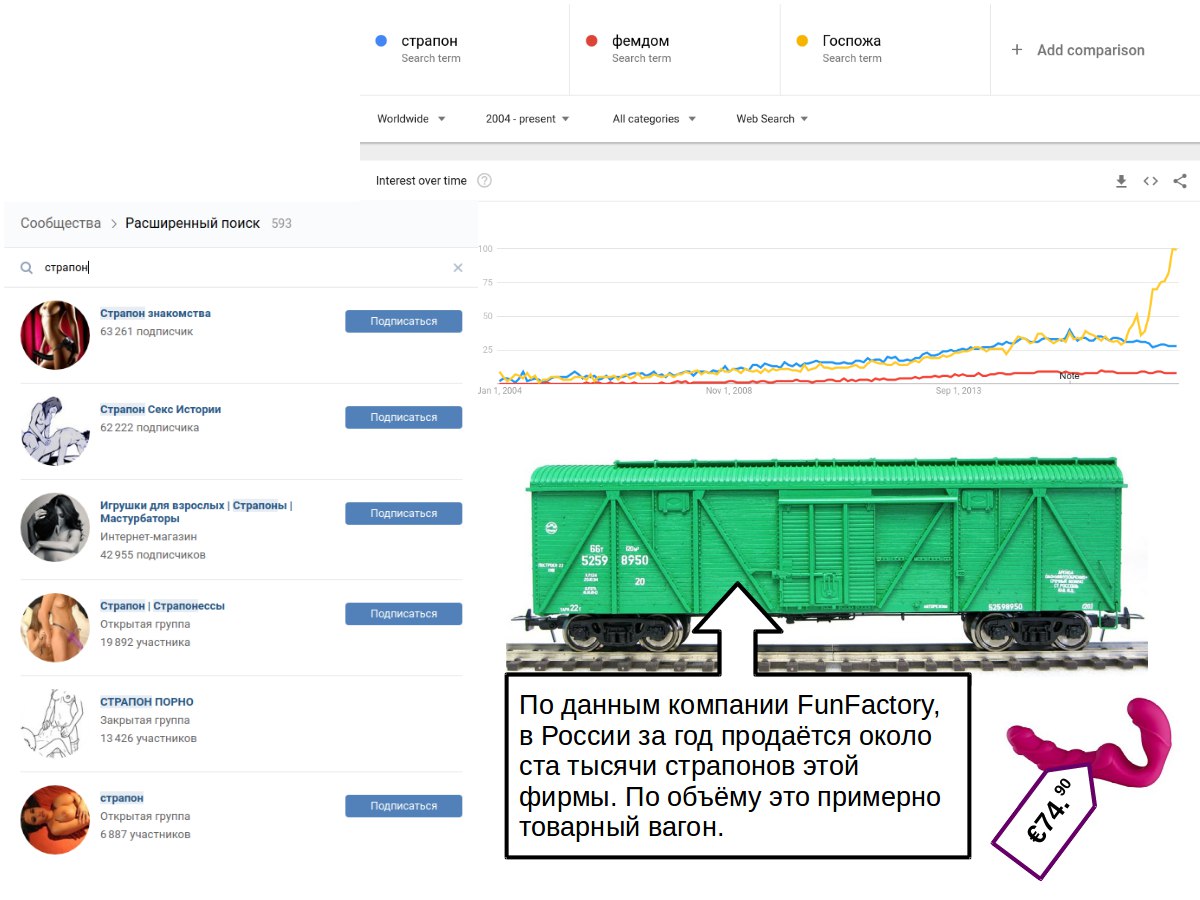Edit the blue страпон search term
1200x900 pixels.
click(429, 41)
